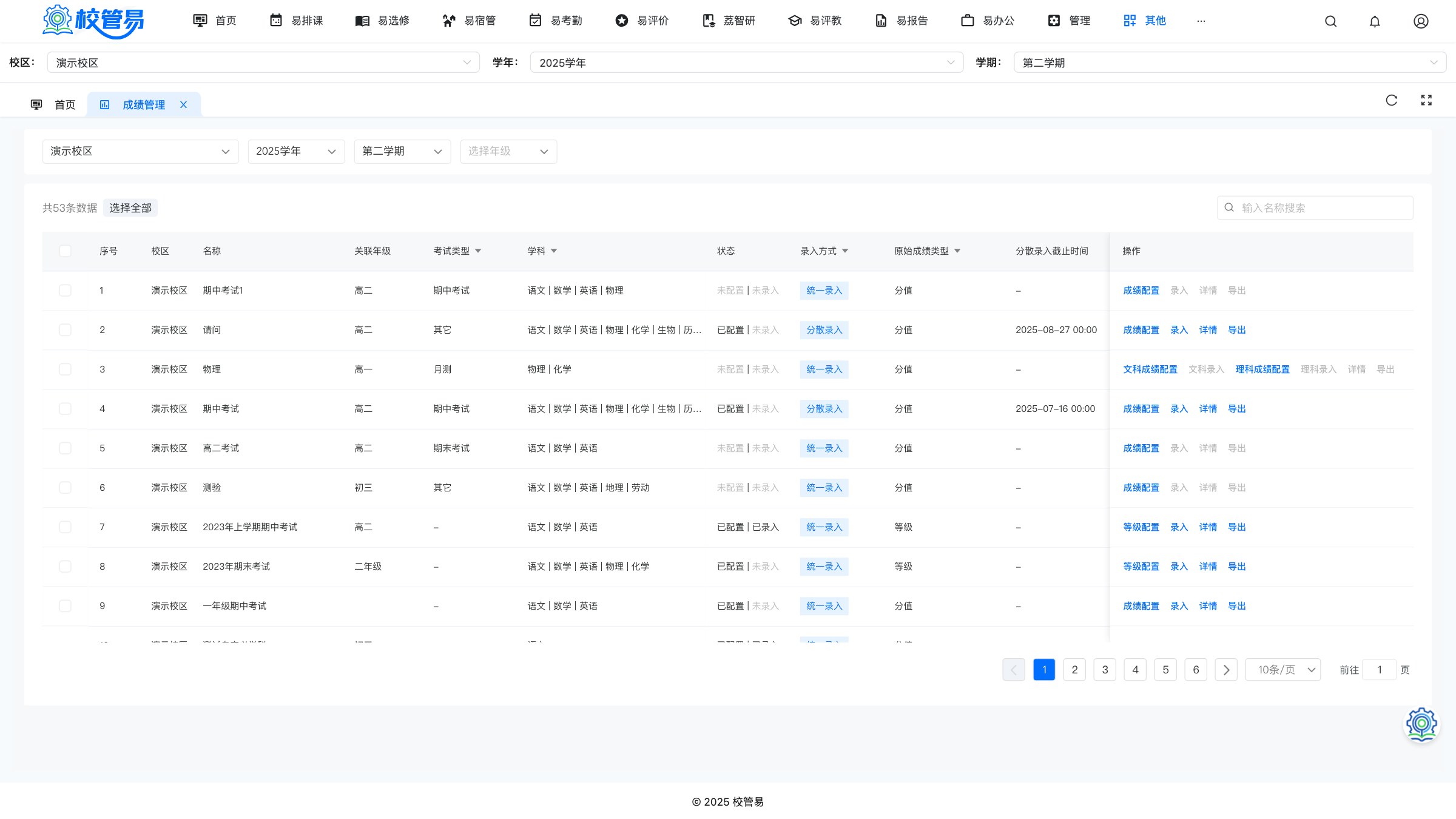Check row 4 期中考试 checkbox

65,409
